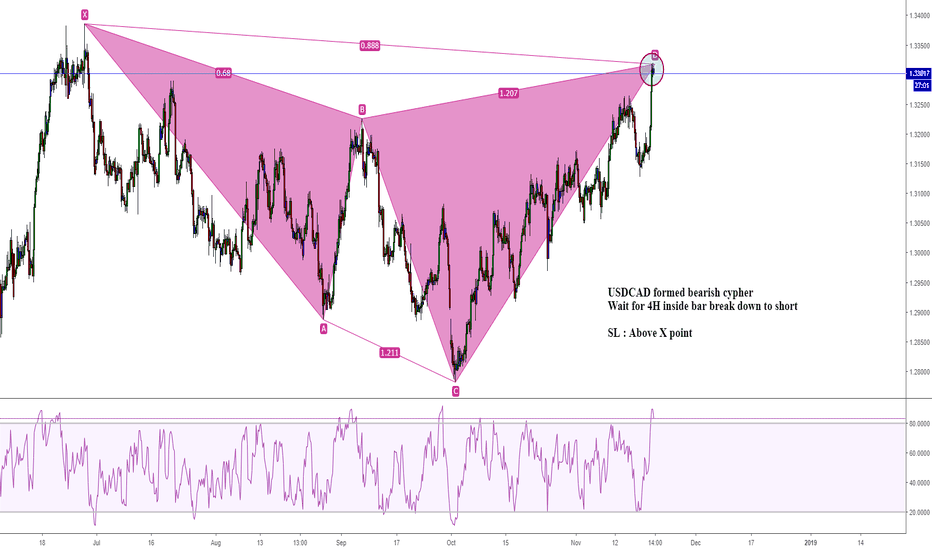Select the B point label of the pattern

(x=362, y=109)
